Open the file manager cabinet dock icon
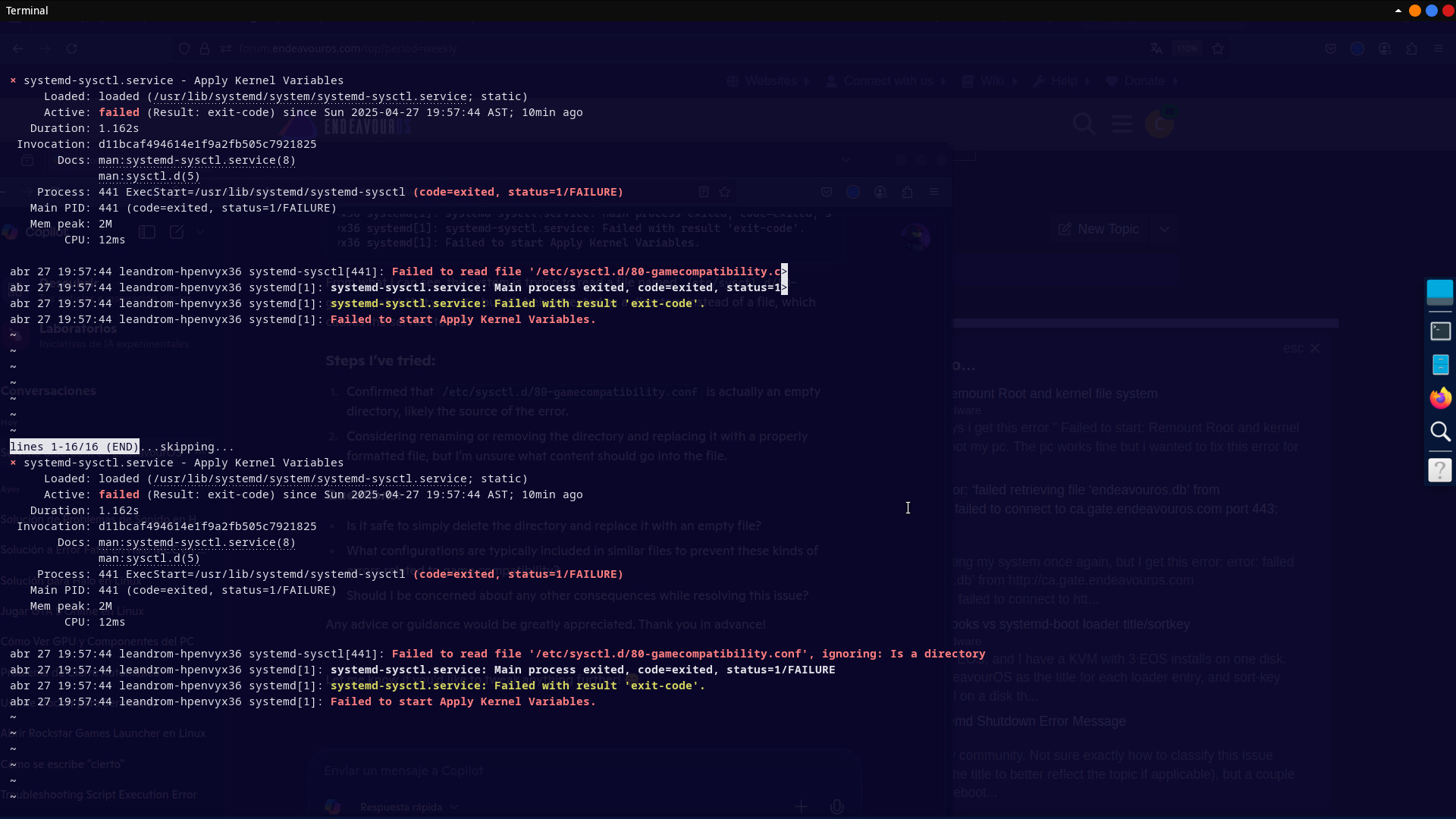Image resolution: width=1456 pixels, height=819 pixels. click(1440, 365)
